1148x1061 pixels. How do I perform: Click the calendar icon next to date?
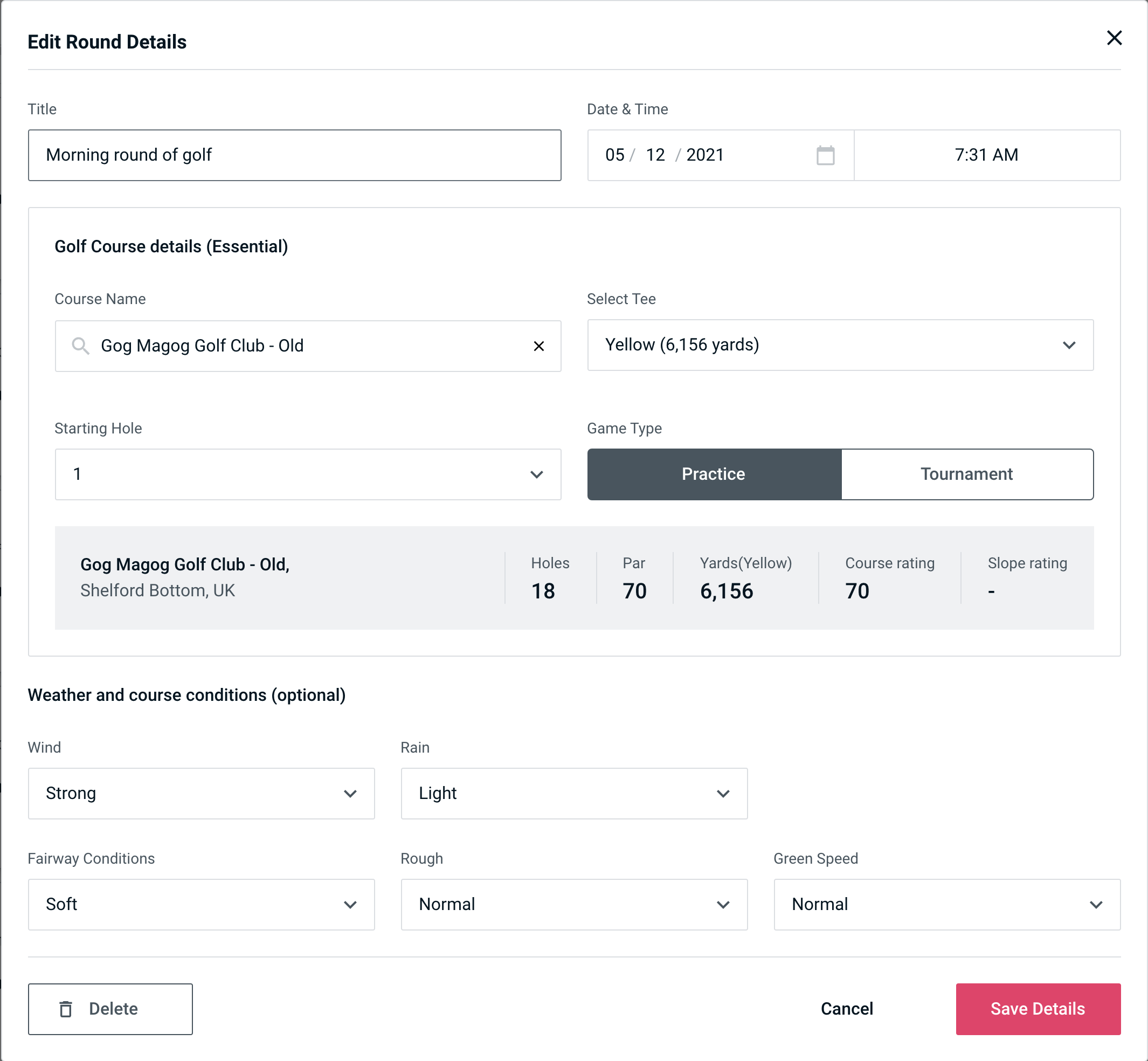point(824,155)
